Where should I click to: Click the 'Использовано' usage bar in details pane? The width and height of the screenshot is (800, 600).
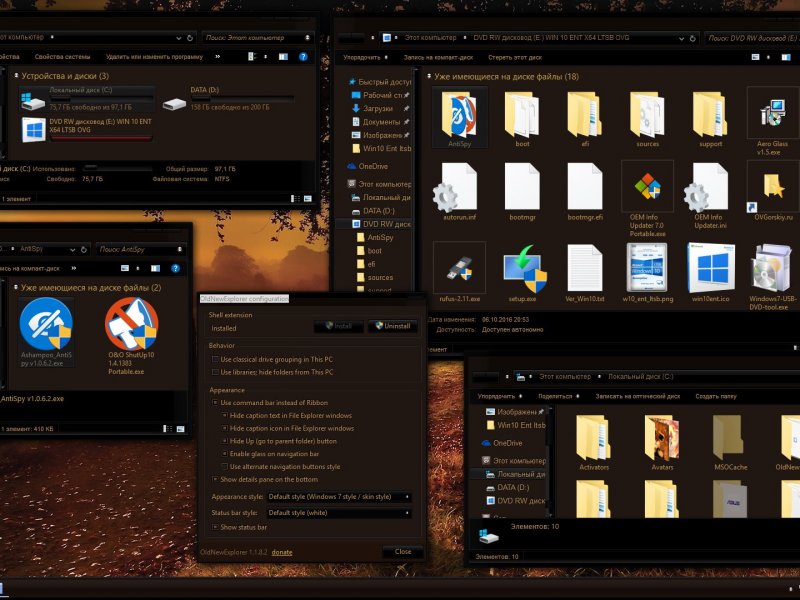coord(117,167)
